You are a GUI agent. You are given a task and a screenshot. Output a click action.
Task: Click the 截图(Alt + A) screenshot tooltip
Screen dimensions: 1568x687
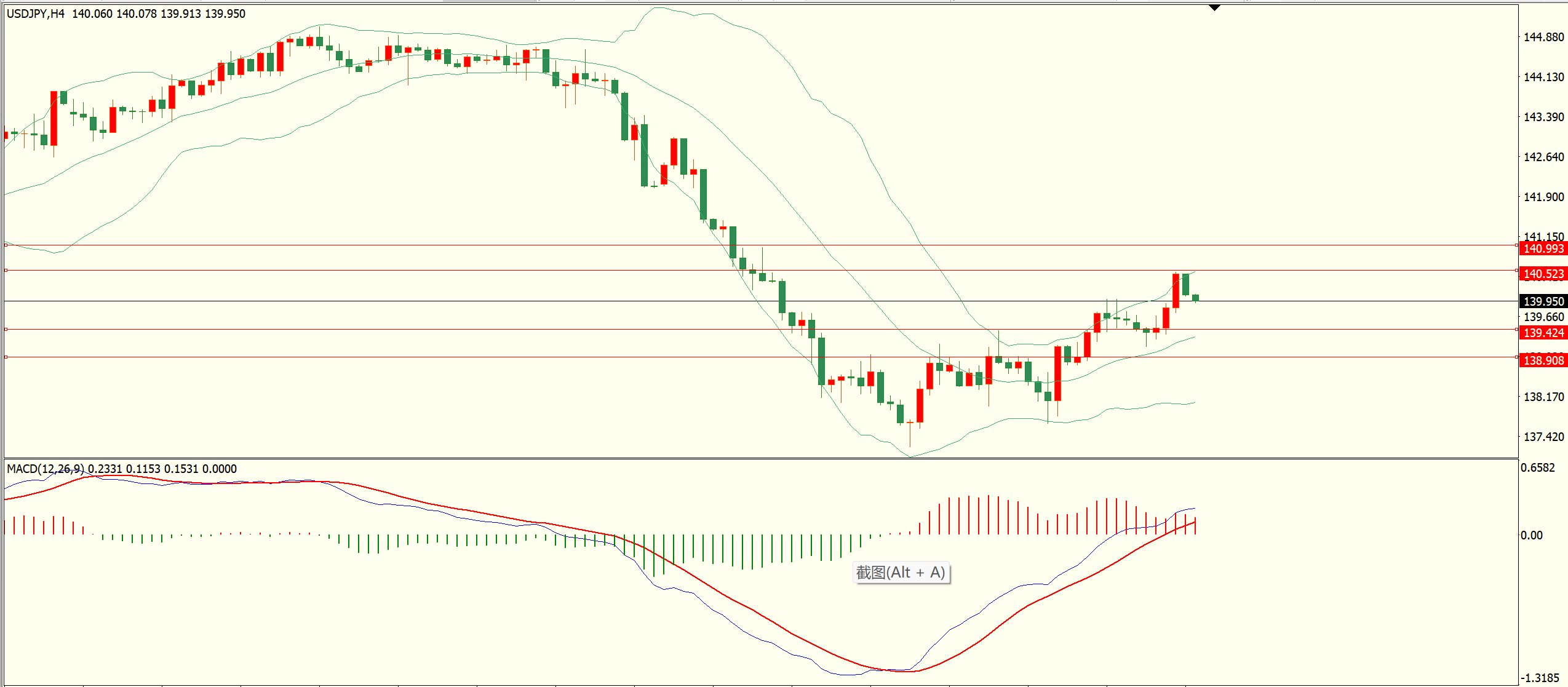[x=901, y=573]
